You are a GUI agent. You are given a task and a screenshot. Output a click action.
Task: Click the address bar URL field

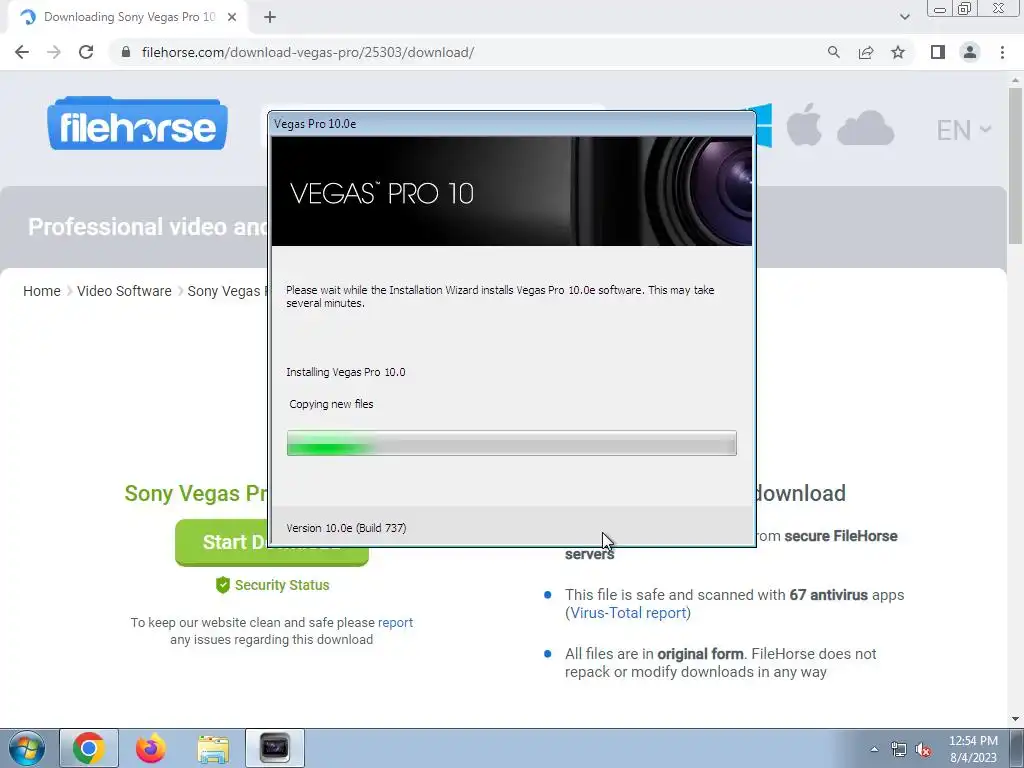click(470, 52)
